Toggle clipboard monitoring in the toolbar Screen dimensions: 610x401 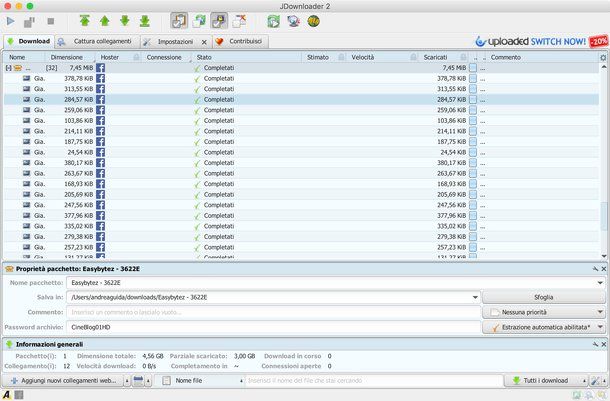pyautogui.click(x=179, y=21)
